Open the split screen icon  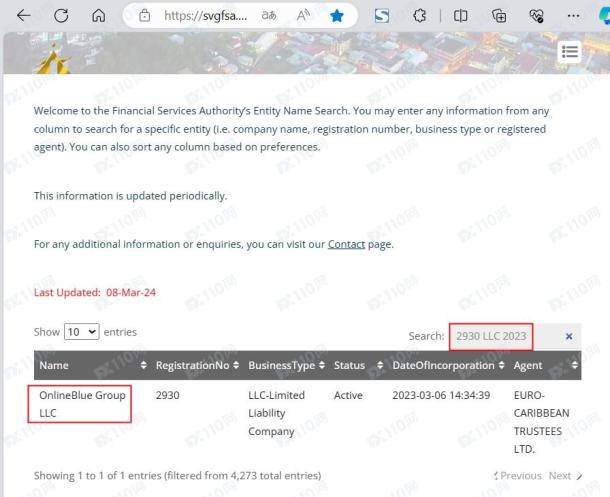click(460, 16)
